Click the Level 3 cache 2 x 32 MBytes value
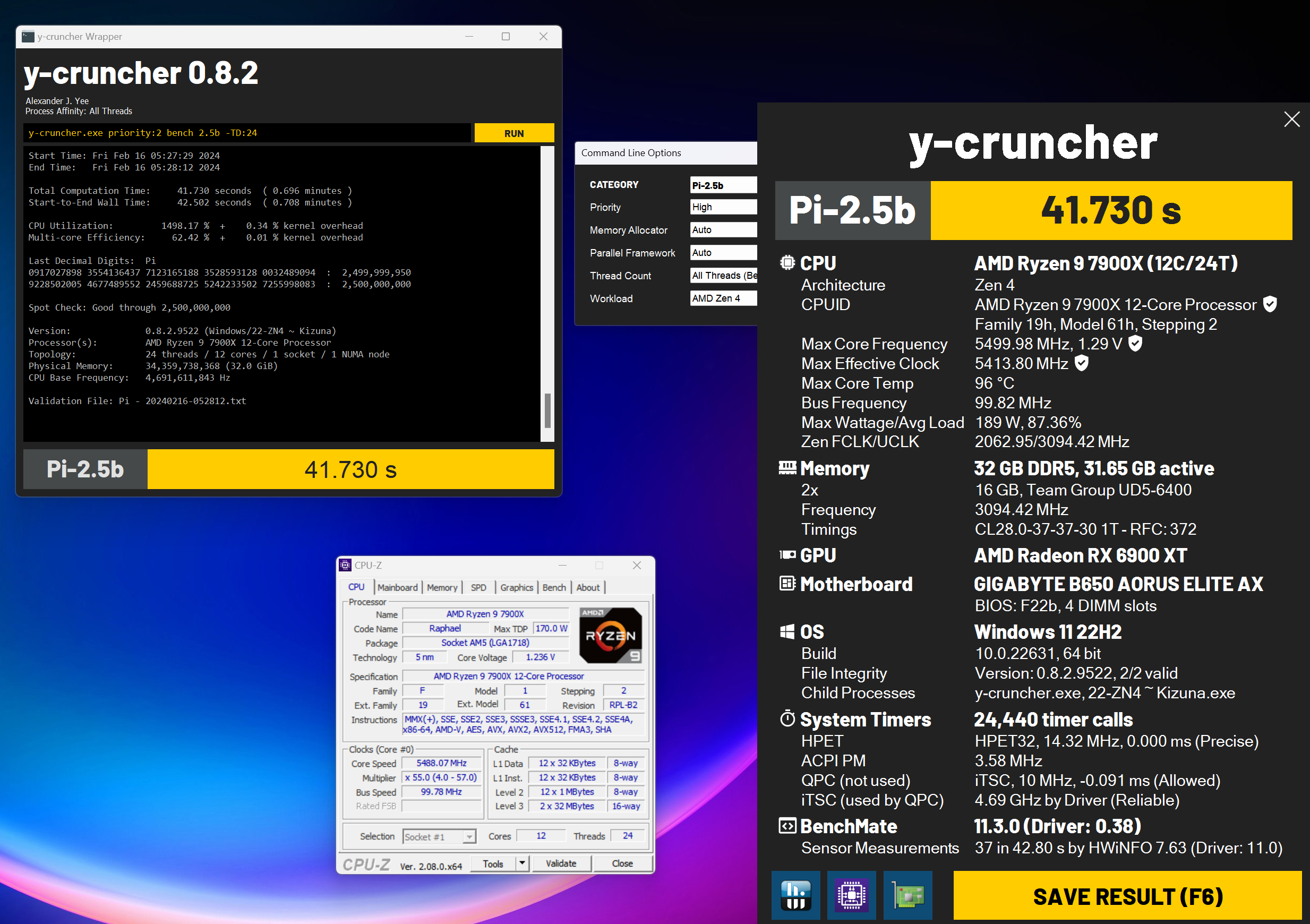The image size is (1310, 924). tap(567, 806)
